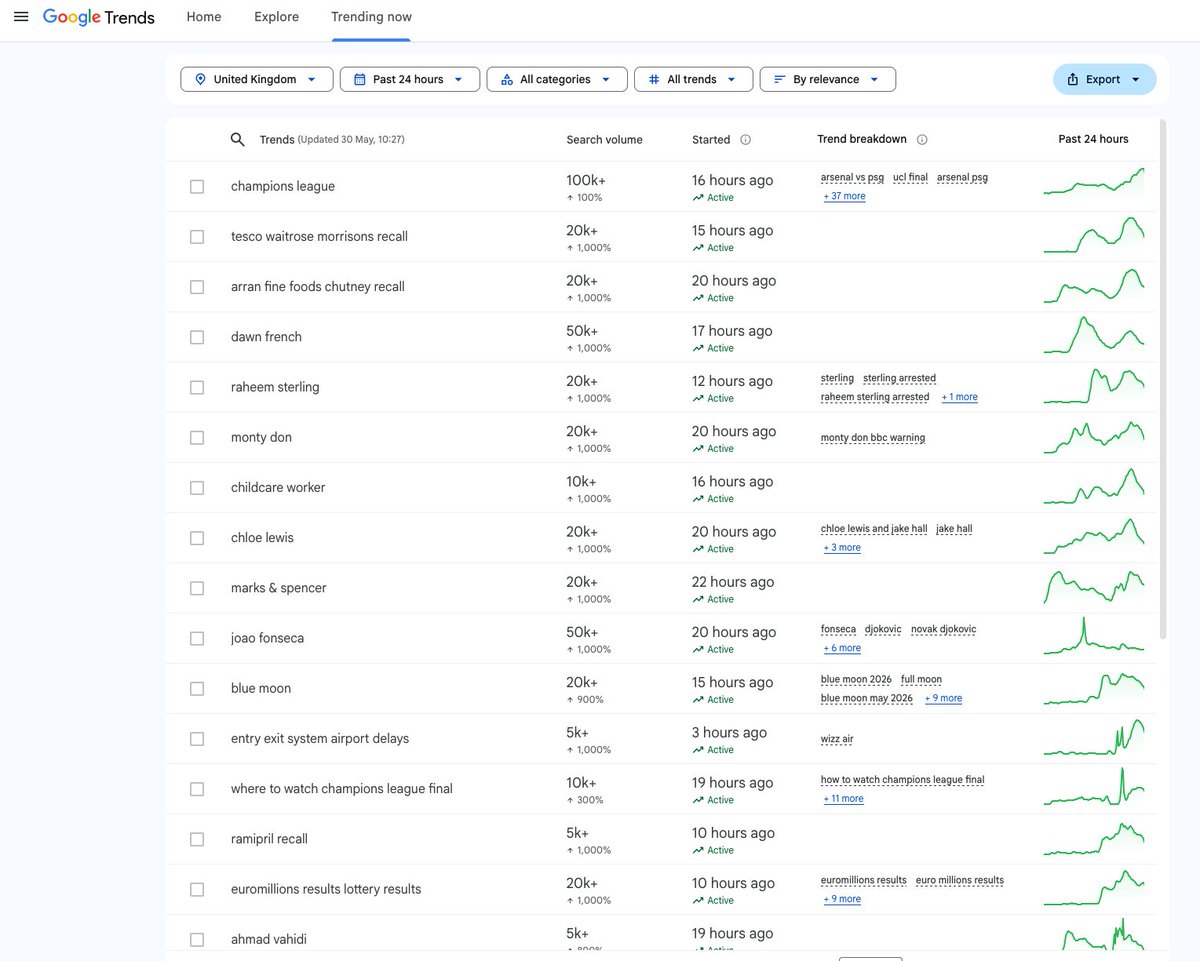Tick the checkbox for tesco waitrose morrisons recall
Image resolution: width=1200 pixels, height=961 pixels.
(197, 237)
